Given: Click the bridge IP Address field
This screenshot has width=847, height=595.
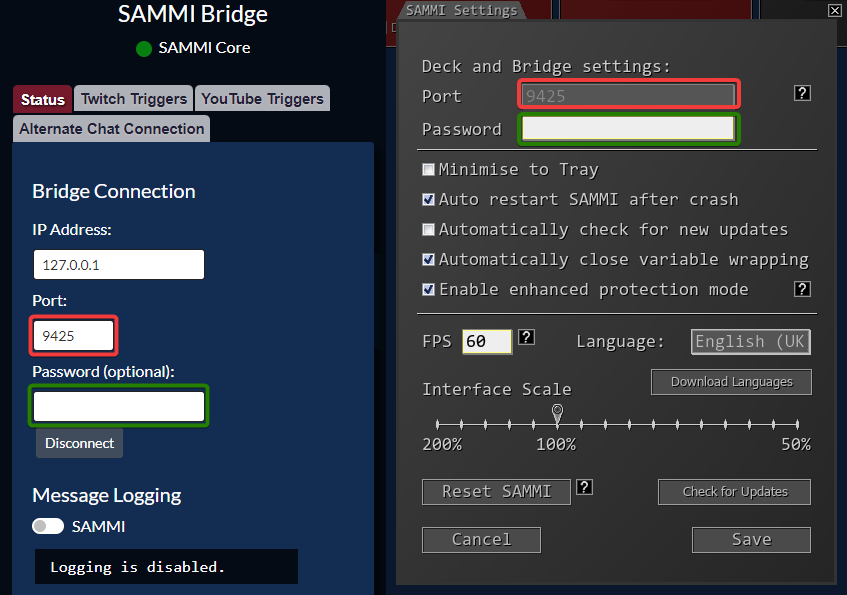Looking at the screenshot, I should coord(119,264).
